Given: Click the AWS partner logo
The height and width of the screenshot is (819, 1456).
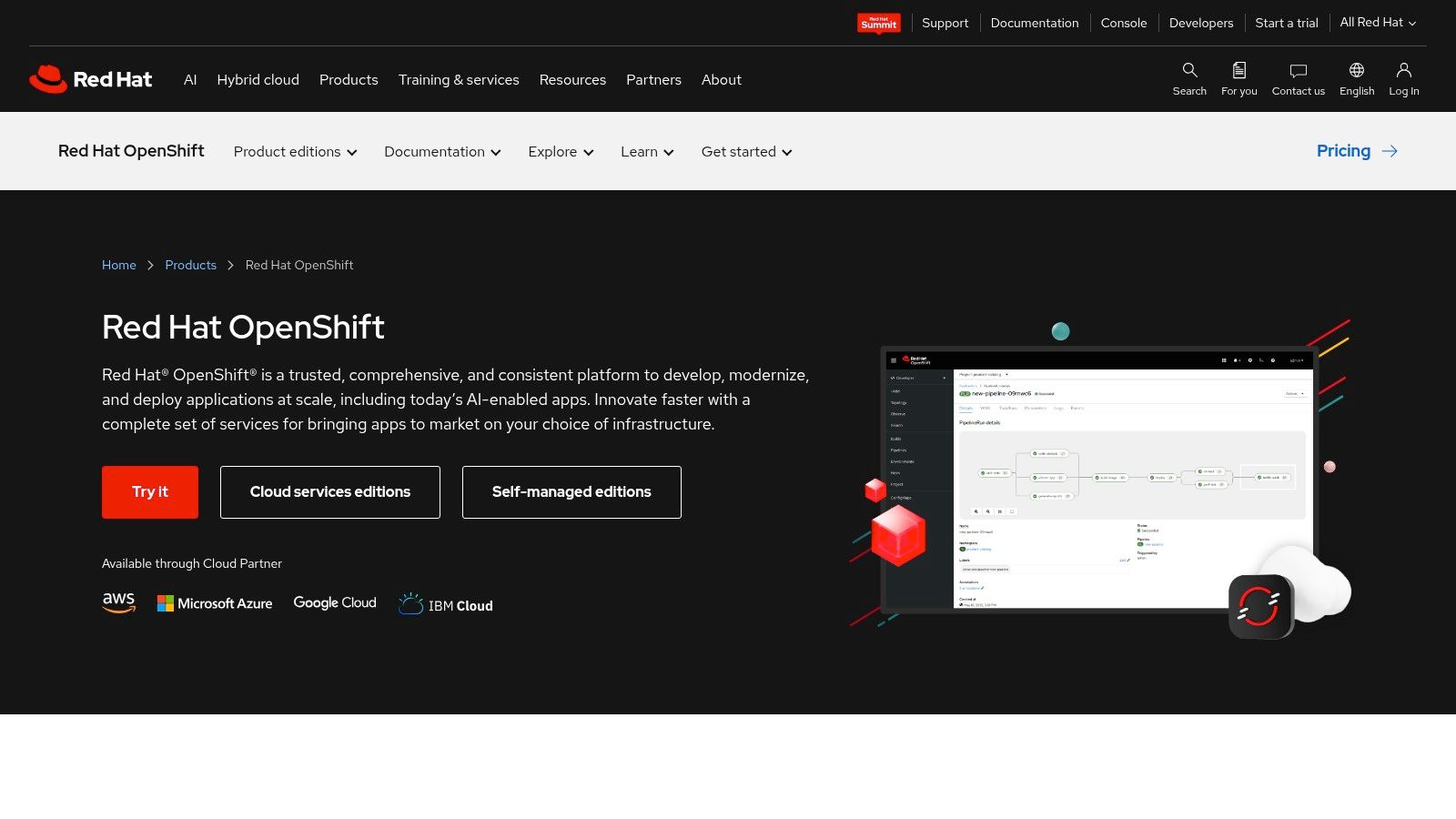Looking at the screenshot, I should (118, 602).
